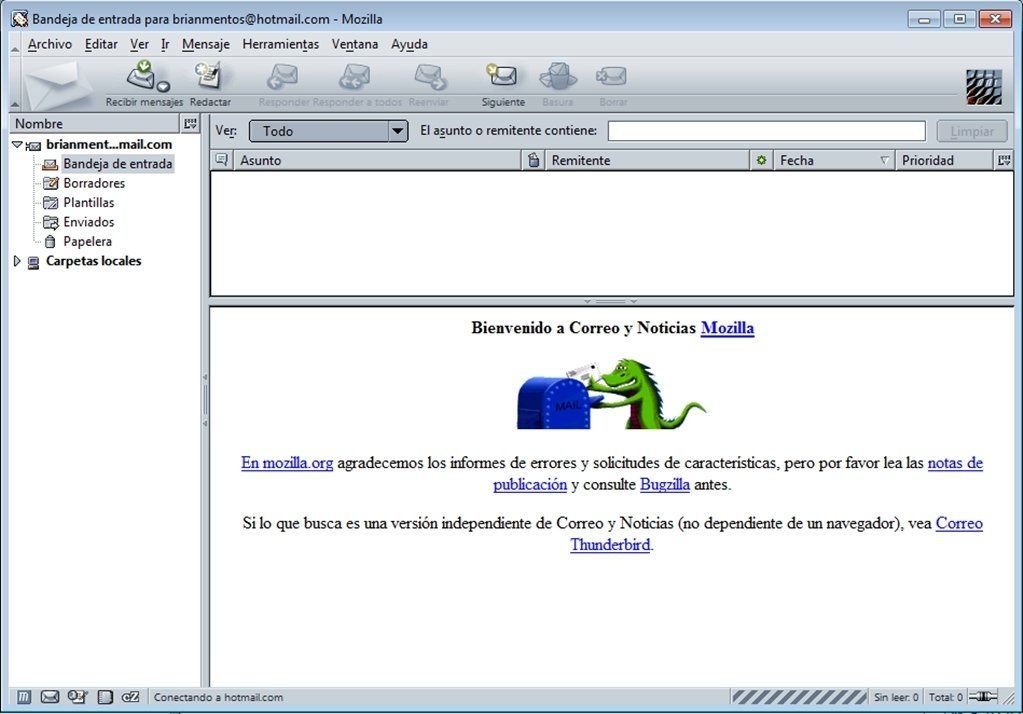1023x714 pixels.
Task: Focus the subject or sender search field
Action: [767, 131]
